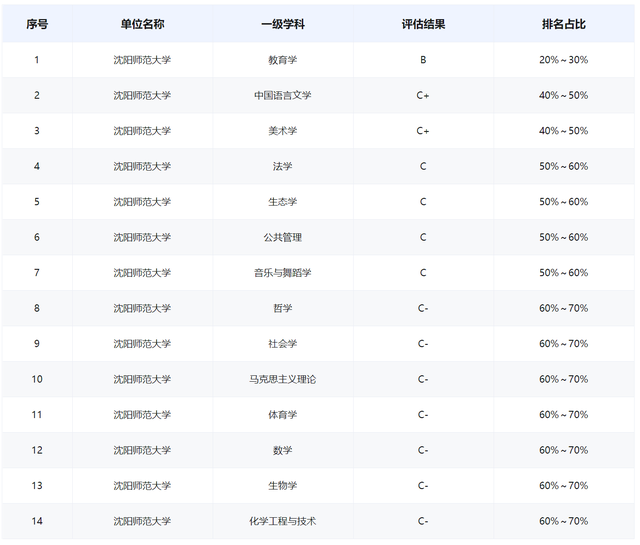Image resolution: width=640 pixels, height=545 pixels.
Task: Click serial number 5 cell
Action: pyautogui.click(x=37, y=202)
